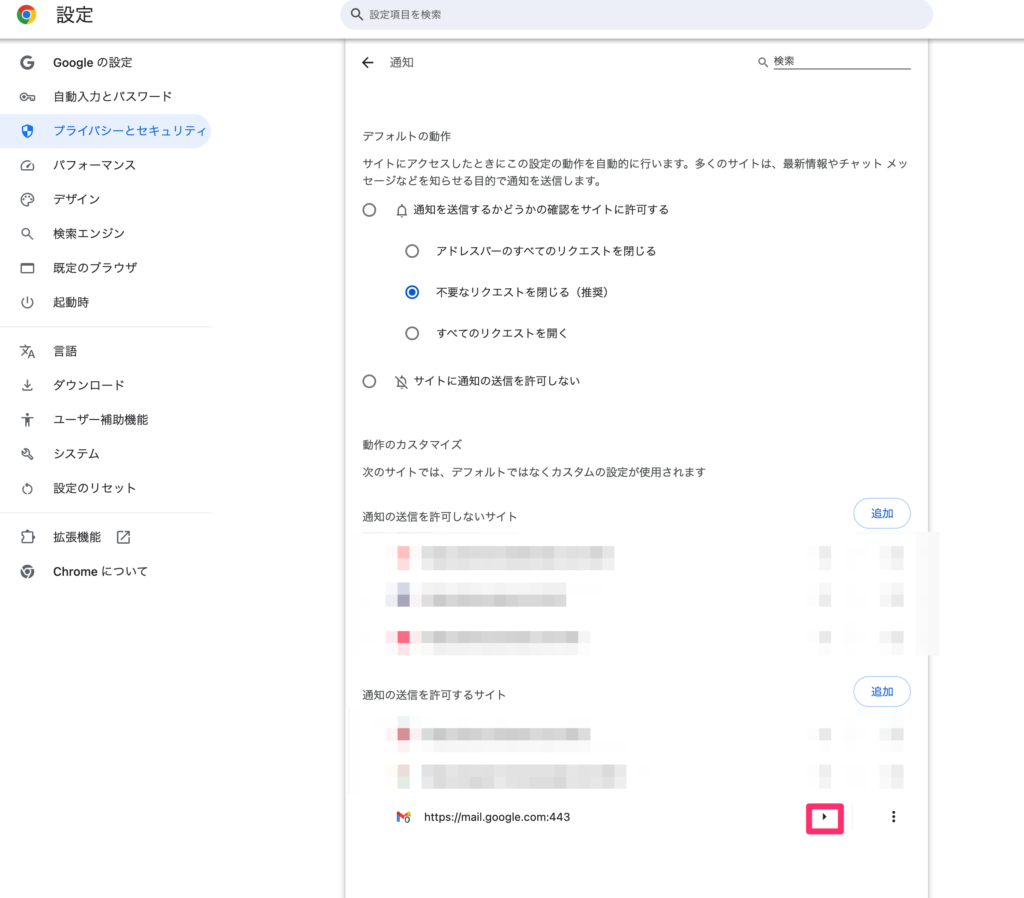Click the デザイン palette icon in sidebar

(27, 199)
